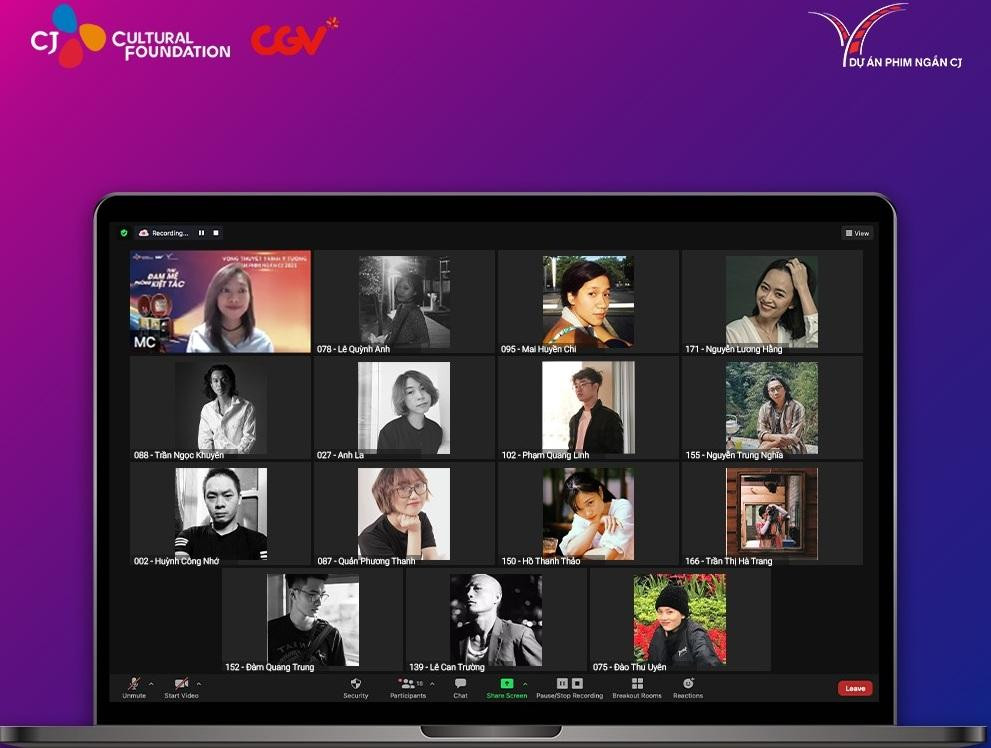Click the red Leave button
This screenshot has height=748, width=991.
coord(855,688)
